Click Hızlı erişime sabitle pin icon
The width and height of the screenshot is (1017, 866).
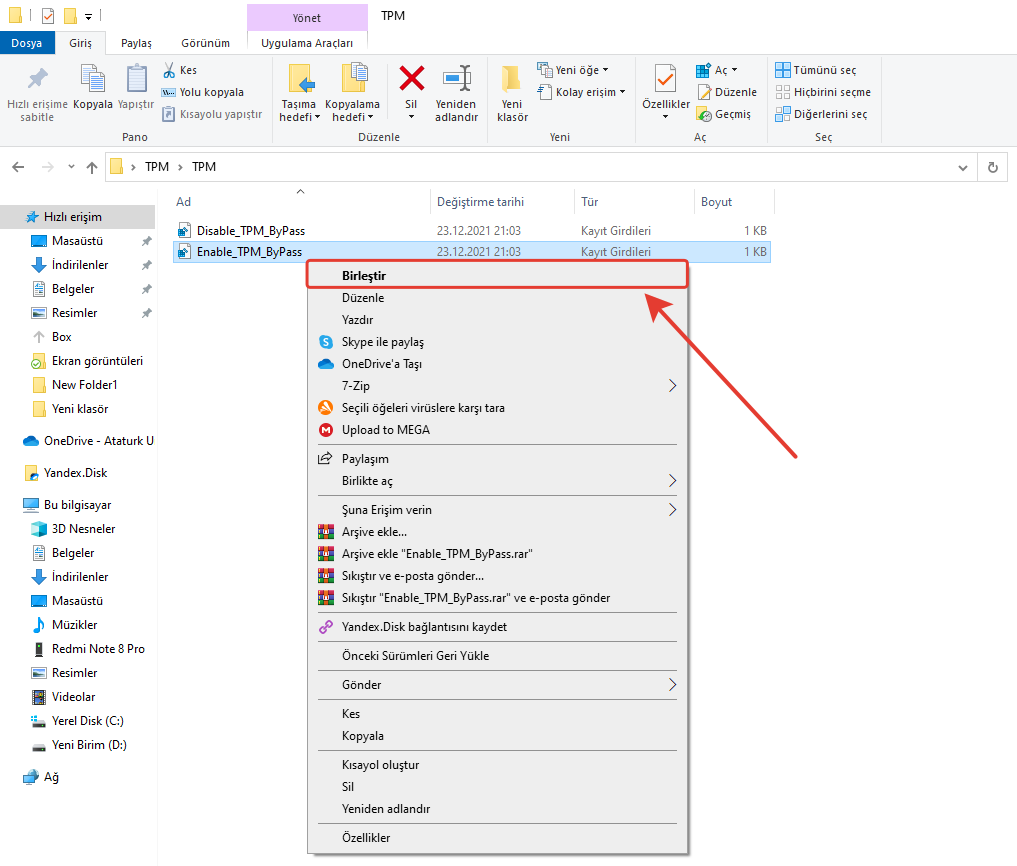tap(37, 80)
